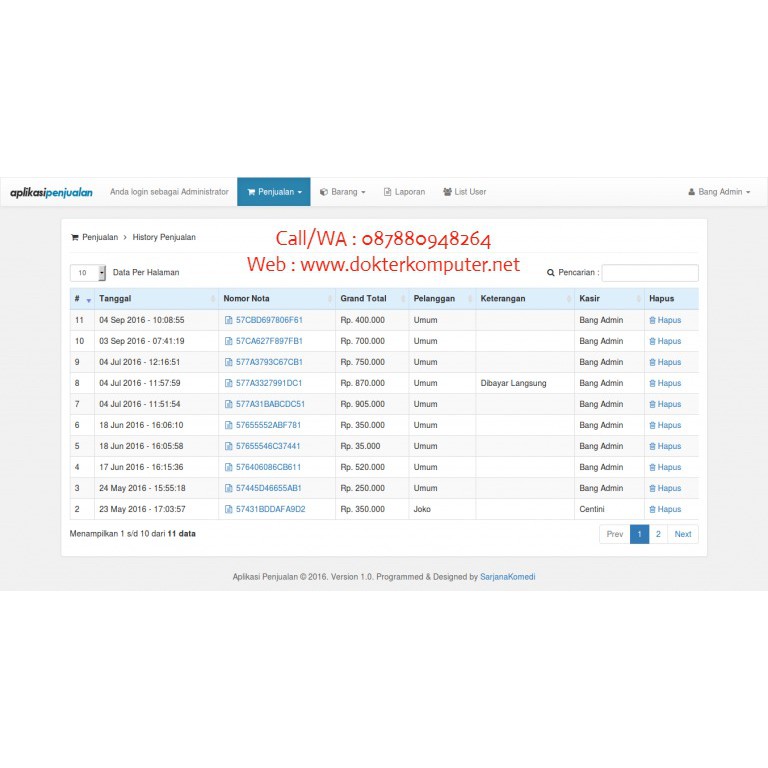Hapus the Joko customer row

[665, 510]
